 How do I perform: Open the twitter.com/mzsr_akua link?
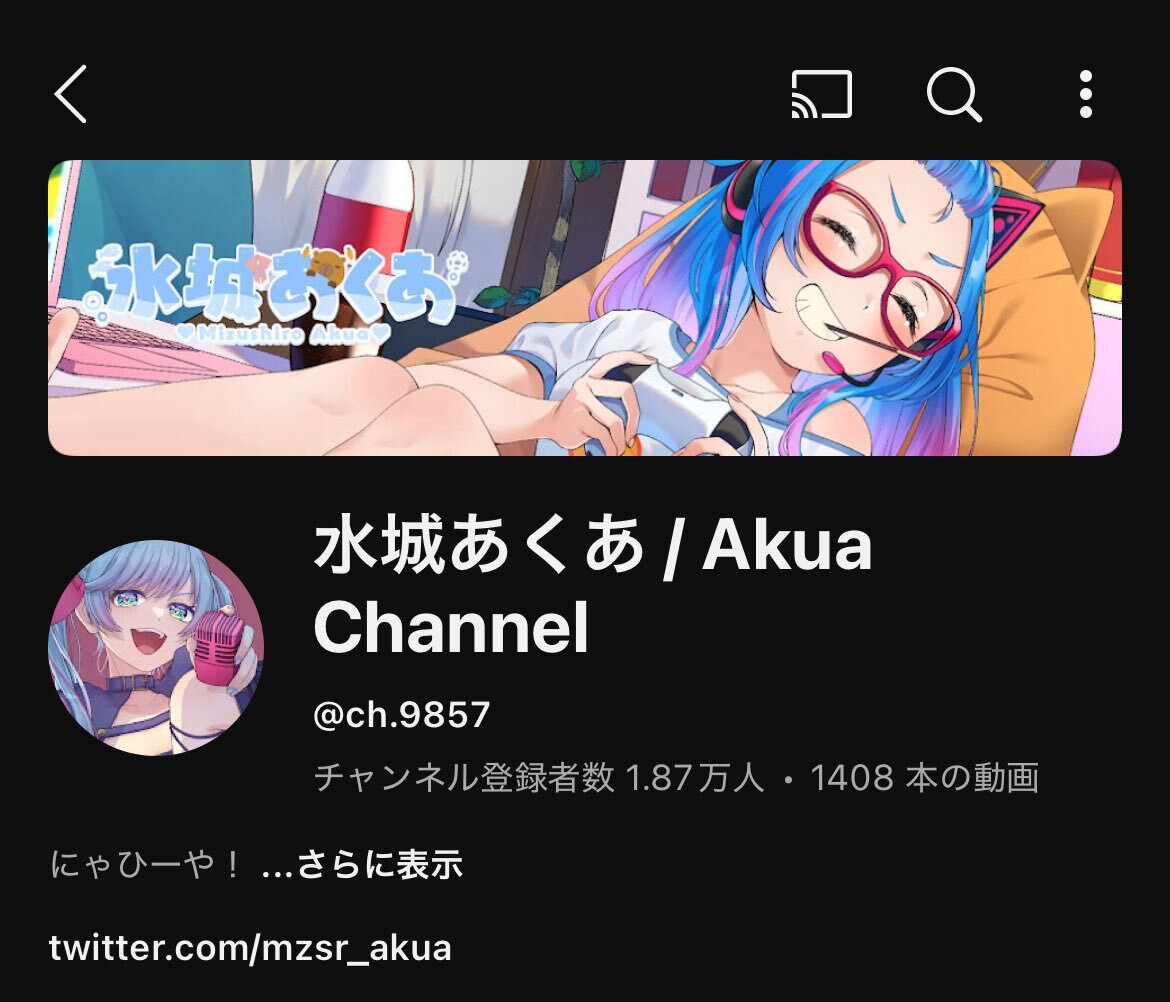coord(250,948)
